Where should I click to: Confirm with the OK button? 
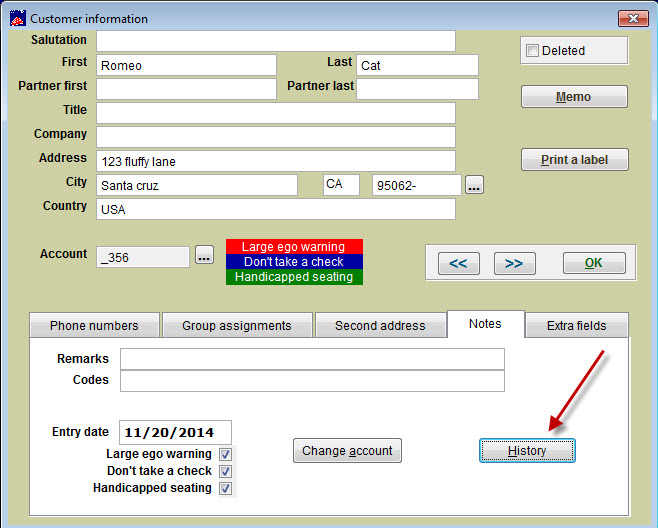[594, 263]
